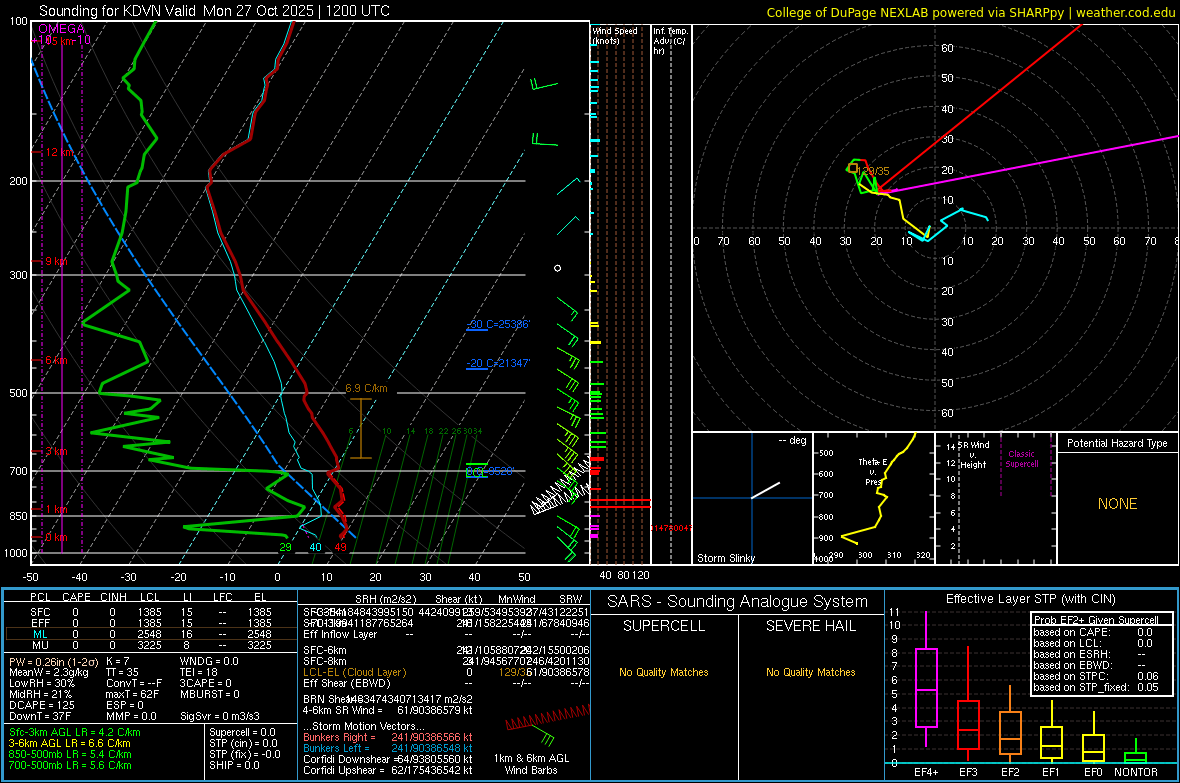Click the 'LowRH = 30%' value
The height and width of the screenshot is (783, 1180).
41,684
